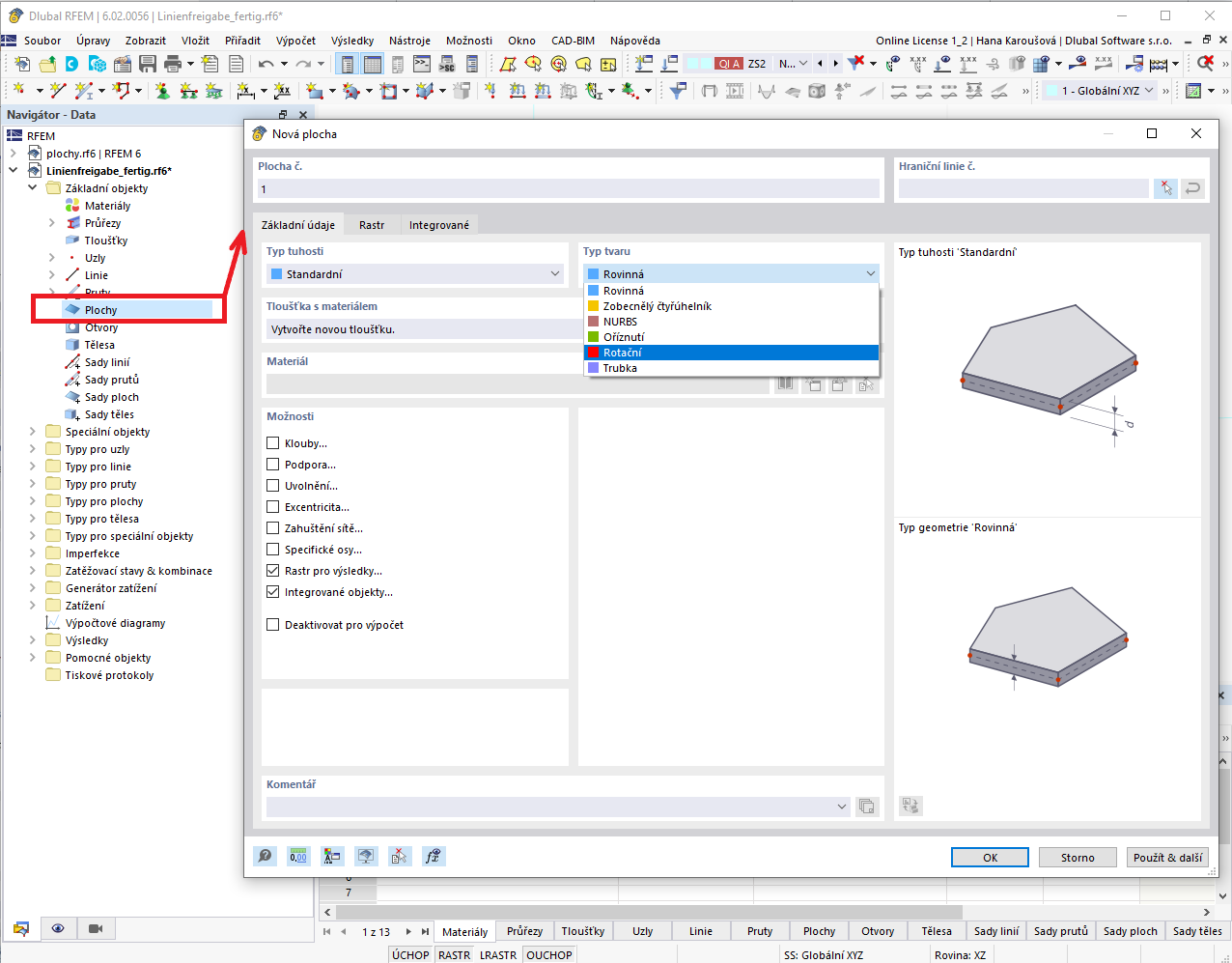
Task: Expand the Výsledky node in the navigator
Action: click(31, 639)
